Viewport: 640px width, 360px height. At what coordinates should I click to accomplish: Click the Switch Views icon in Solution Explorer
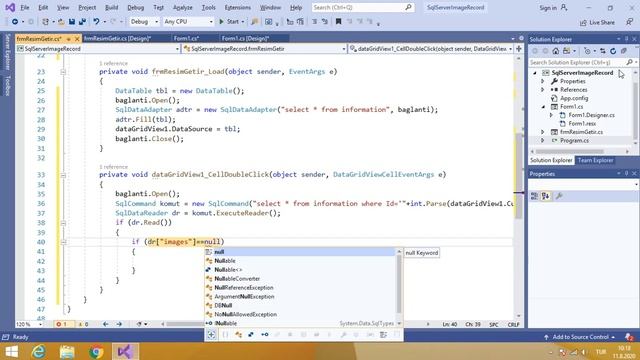(566, 51)
